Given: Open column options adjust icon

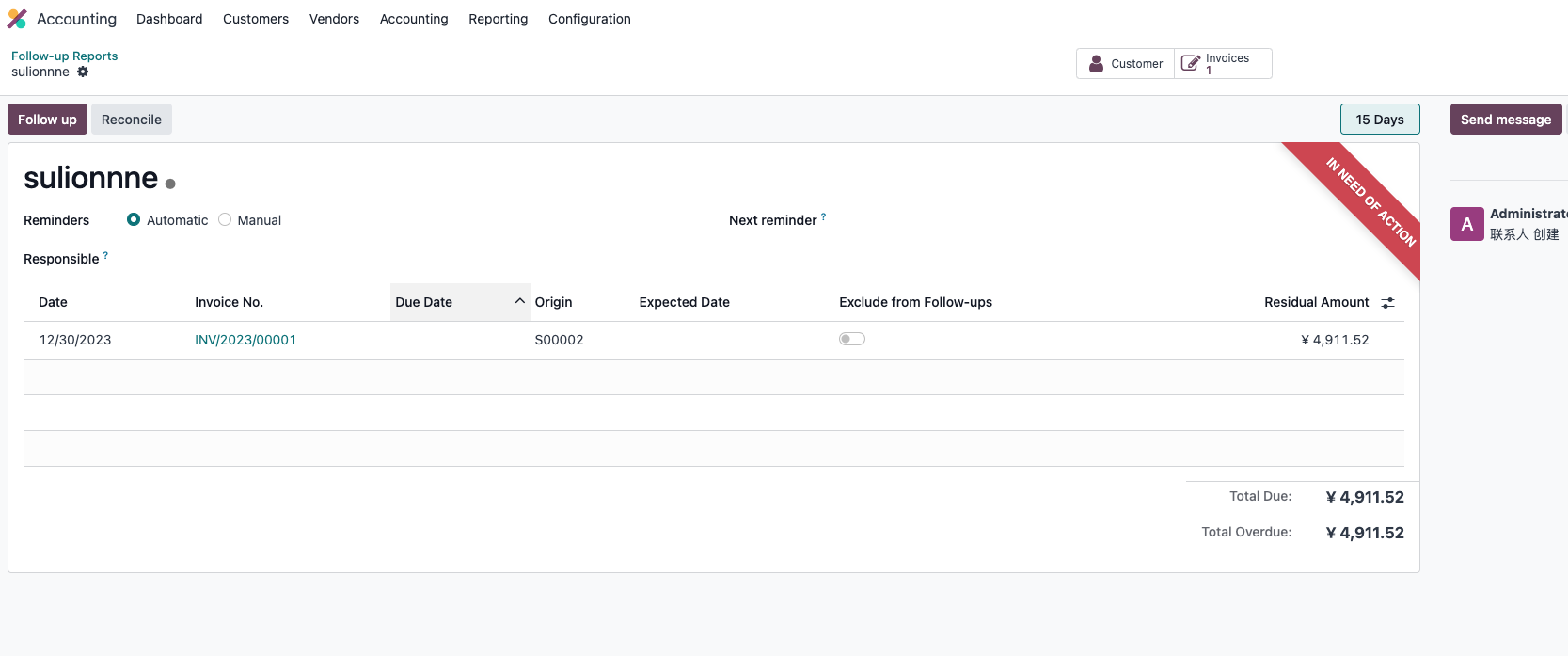Looking at the screenshot, I should click(x=1387, y=302).
